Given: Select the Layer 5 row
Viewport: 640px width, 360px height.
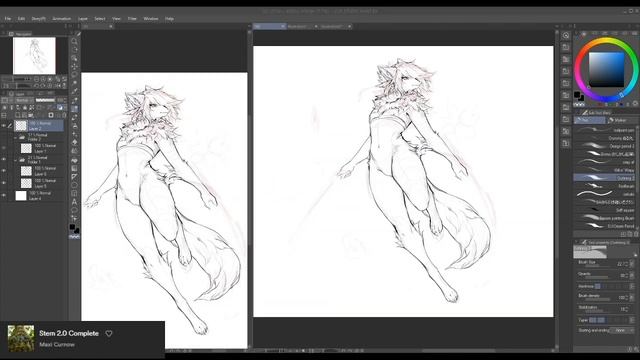Looking at the screenshot, I should pyautogui.click(x=40, y=183).
